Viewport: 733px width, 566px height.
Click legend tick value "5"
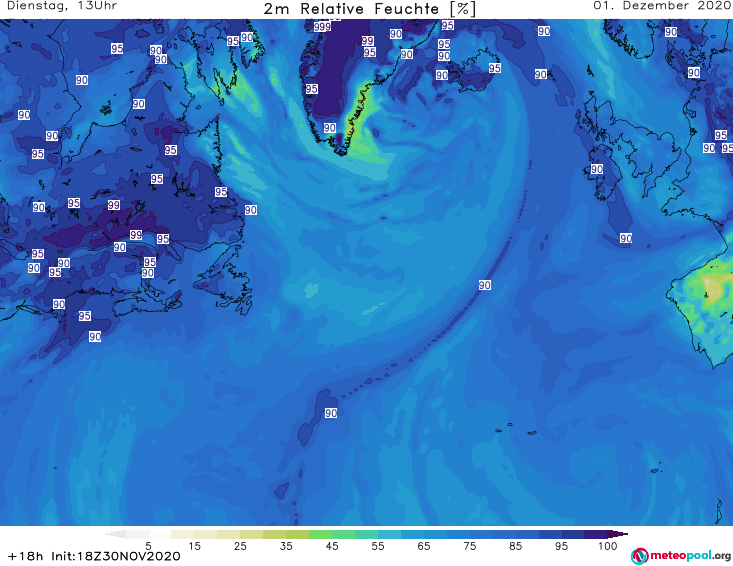(x=148, y=546)
